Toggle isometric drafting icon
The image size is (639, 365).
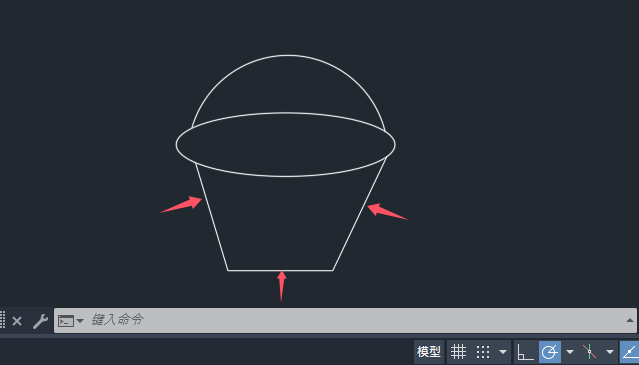point(589,351)
